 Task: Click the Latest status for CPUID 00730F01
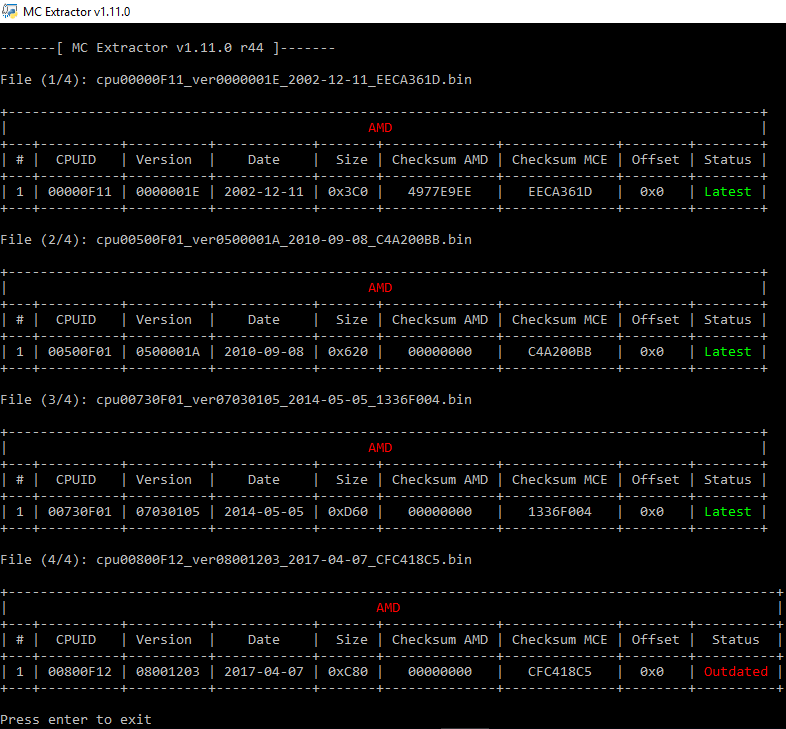pos(727,512)
